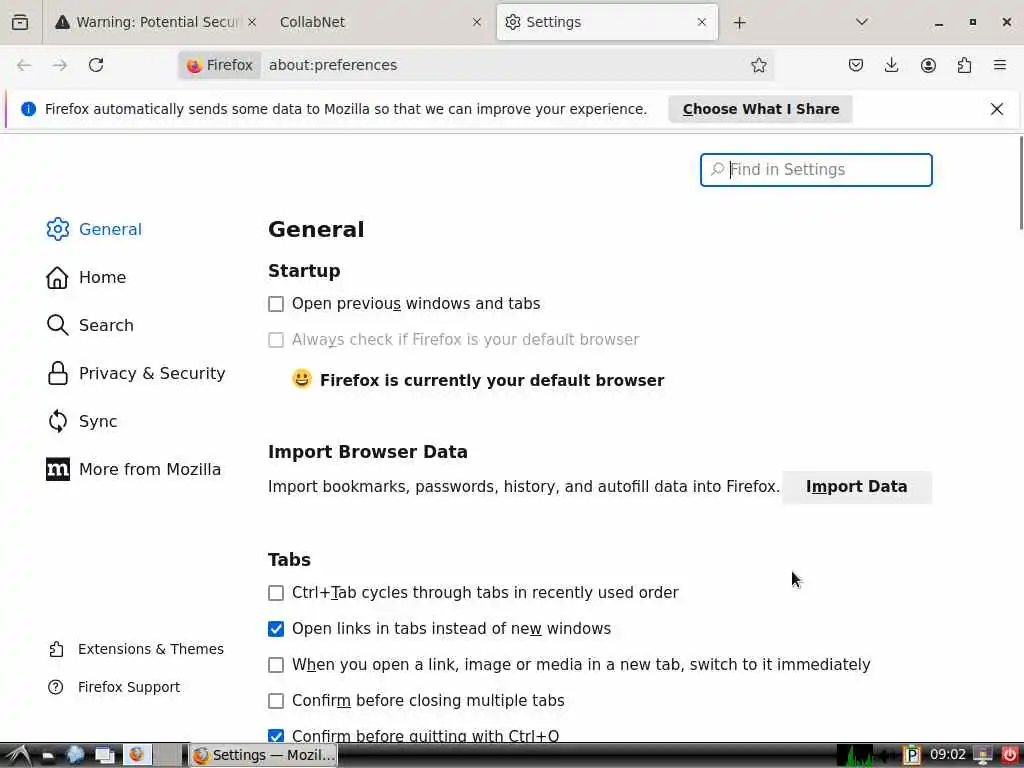Click the info icon in notification bar
The height and width of the screenshot is (768, 1024).
click(28, 109)
